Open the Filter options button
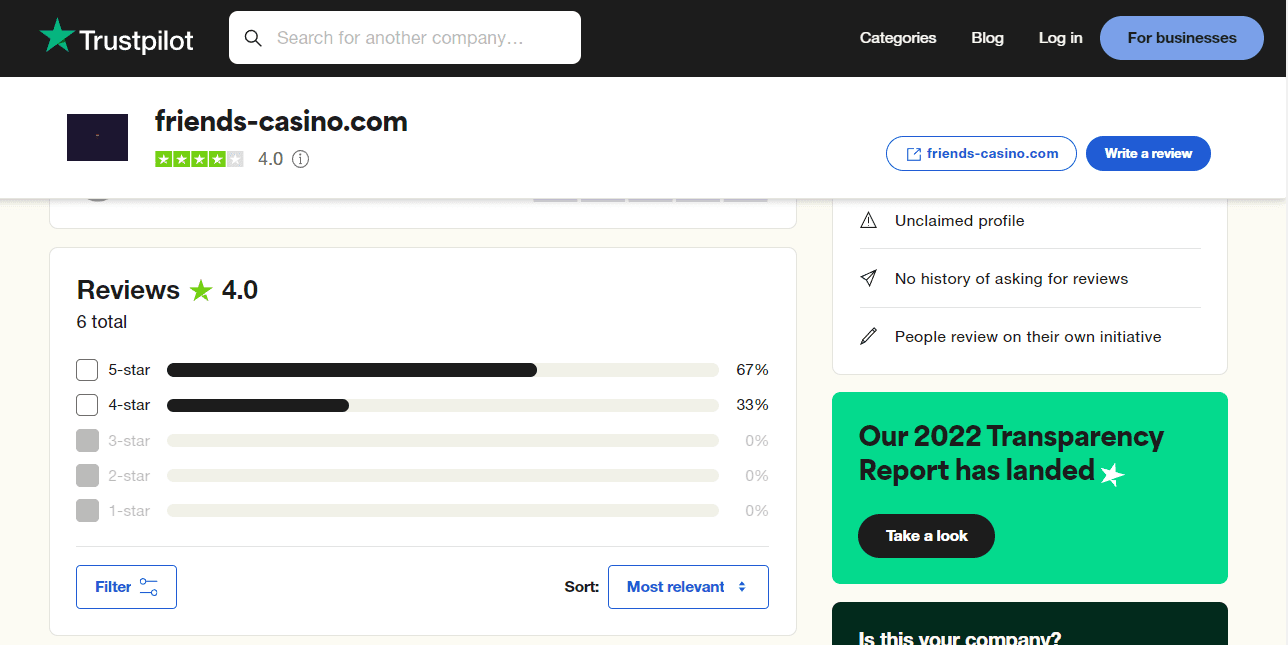This screenshot has height=645, width=1288. 126,587
